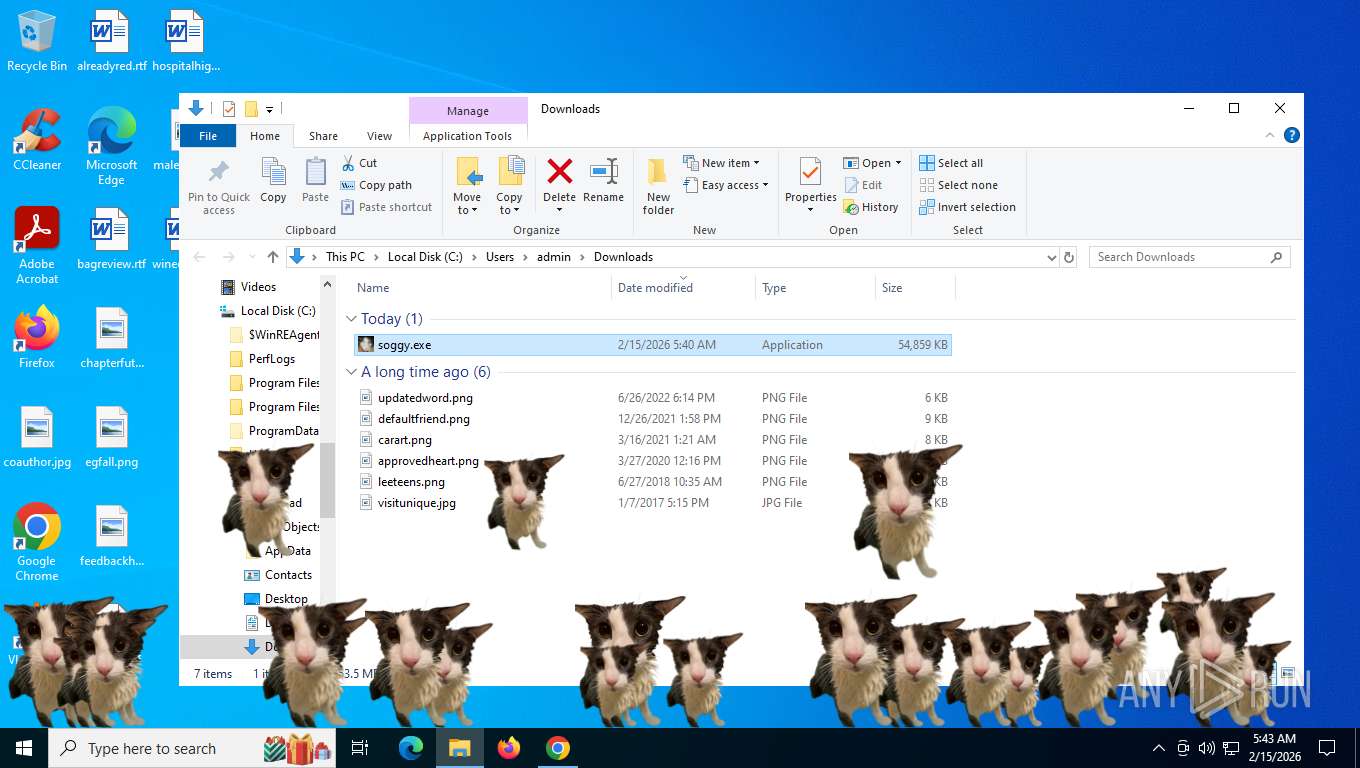Open the Application Tools tab
This screenshot has height=768, width=1360.
[467, 136]
